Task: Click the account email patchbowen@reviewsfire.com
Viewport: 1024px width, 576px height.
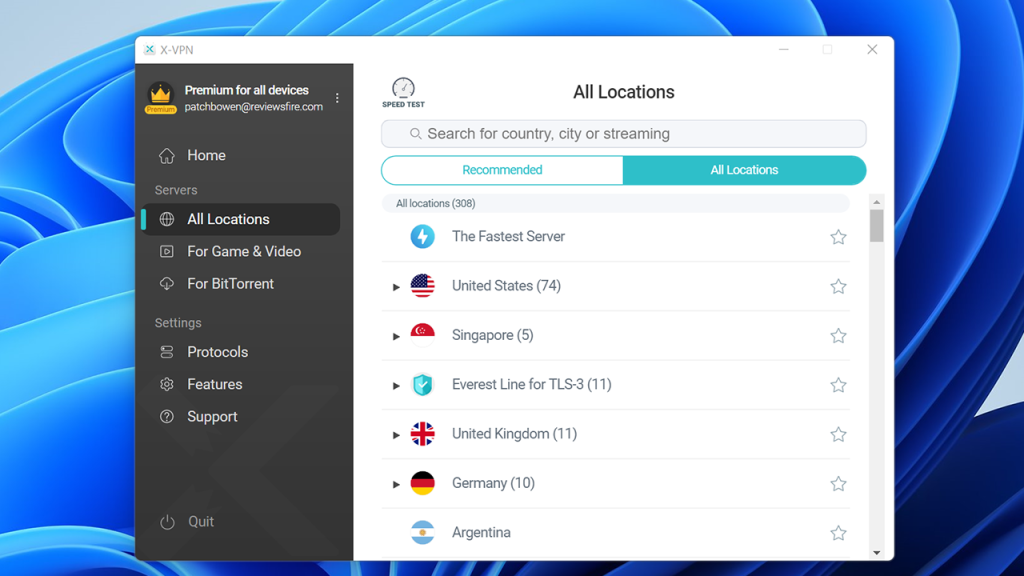Action: click(x=253, y=106)
